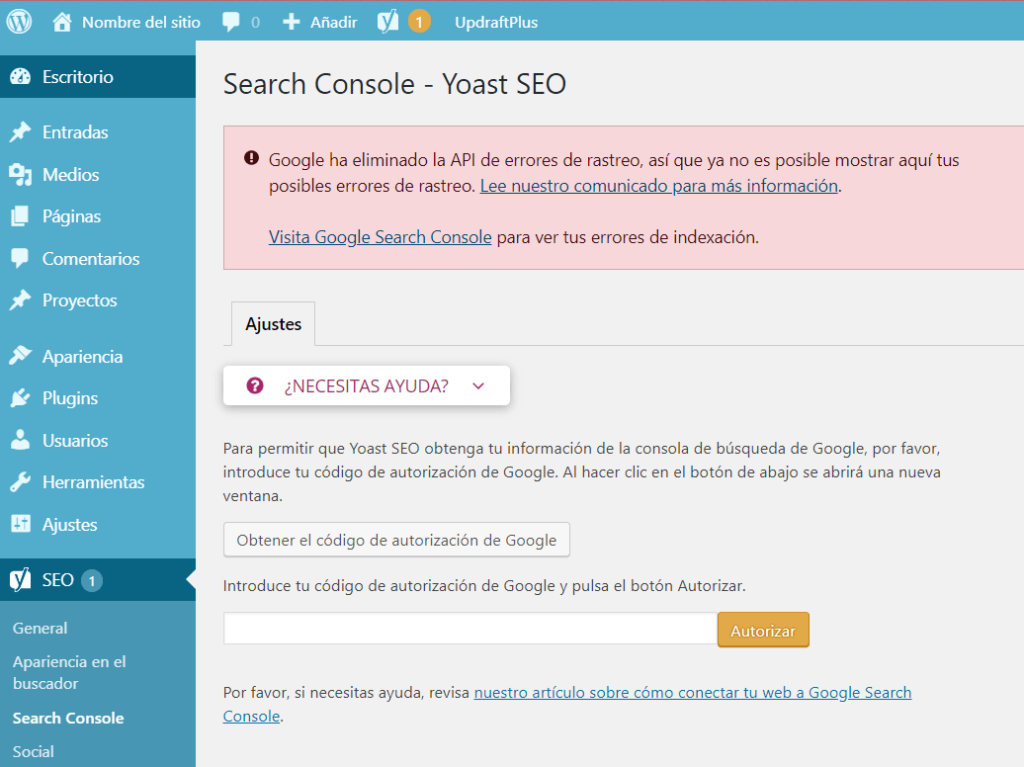1024x767 pixels.
Task: Click the Search Console - Yoast SEO heading
Action: (x=394, y=84)
